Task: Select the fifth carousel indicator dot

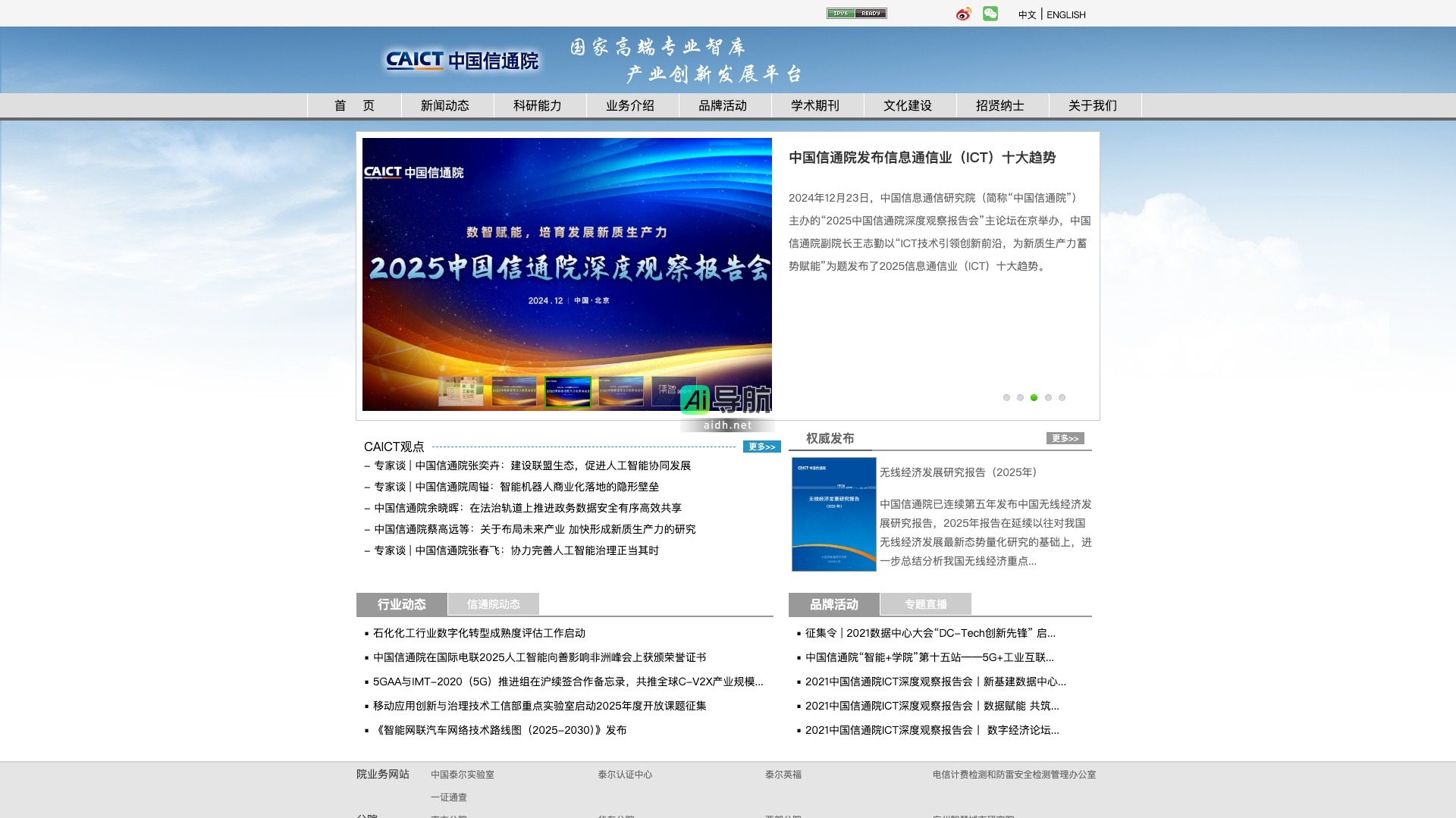Action: [1062, 397]
